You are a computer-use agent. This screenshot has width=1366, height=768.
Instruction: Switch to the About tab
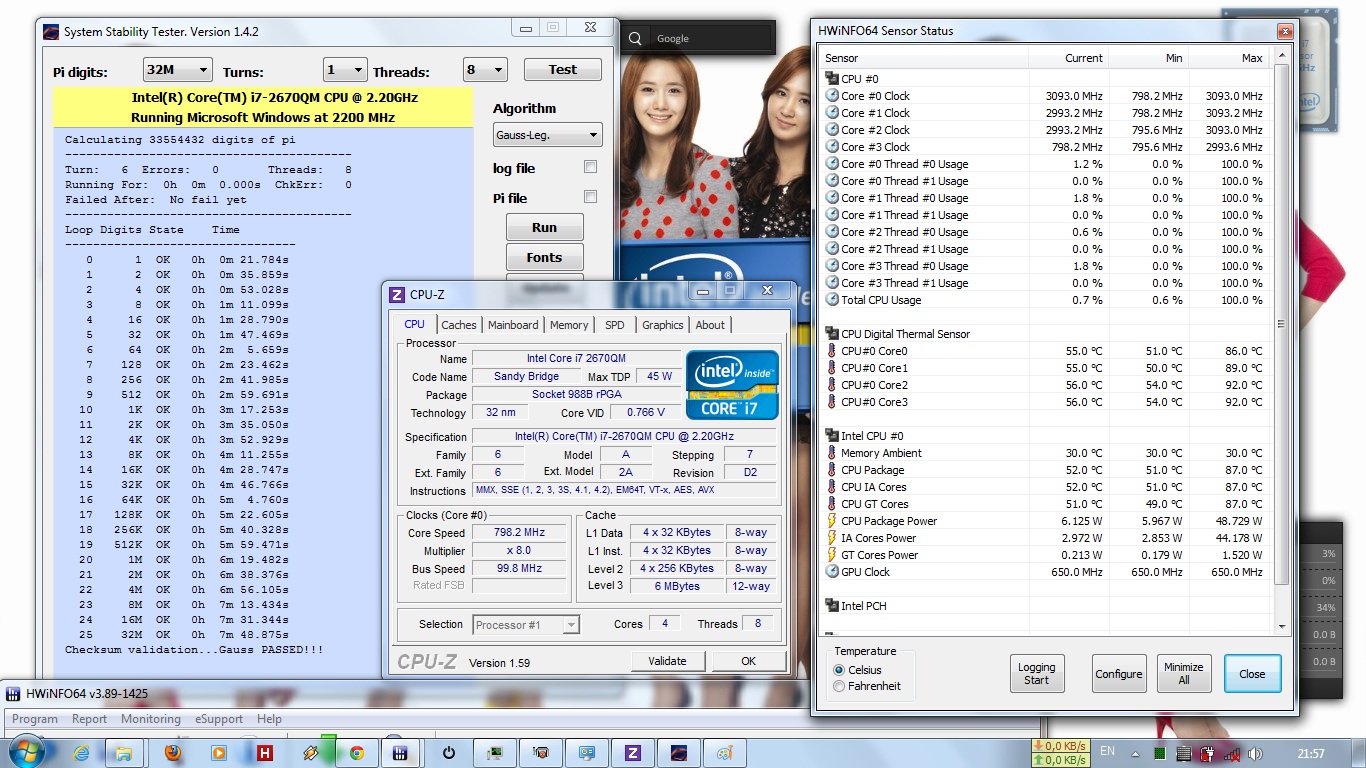pyautogui.click(x=710, y=325)
